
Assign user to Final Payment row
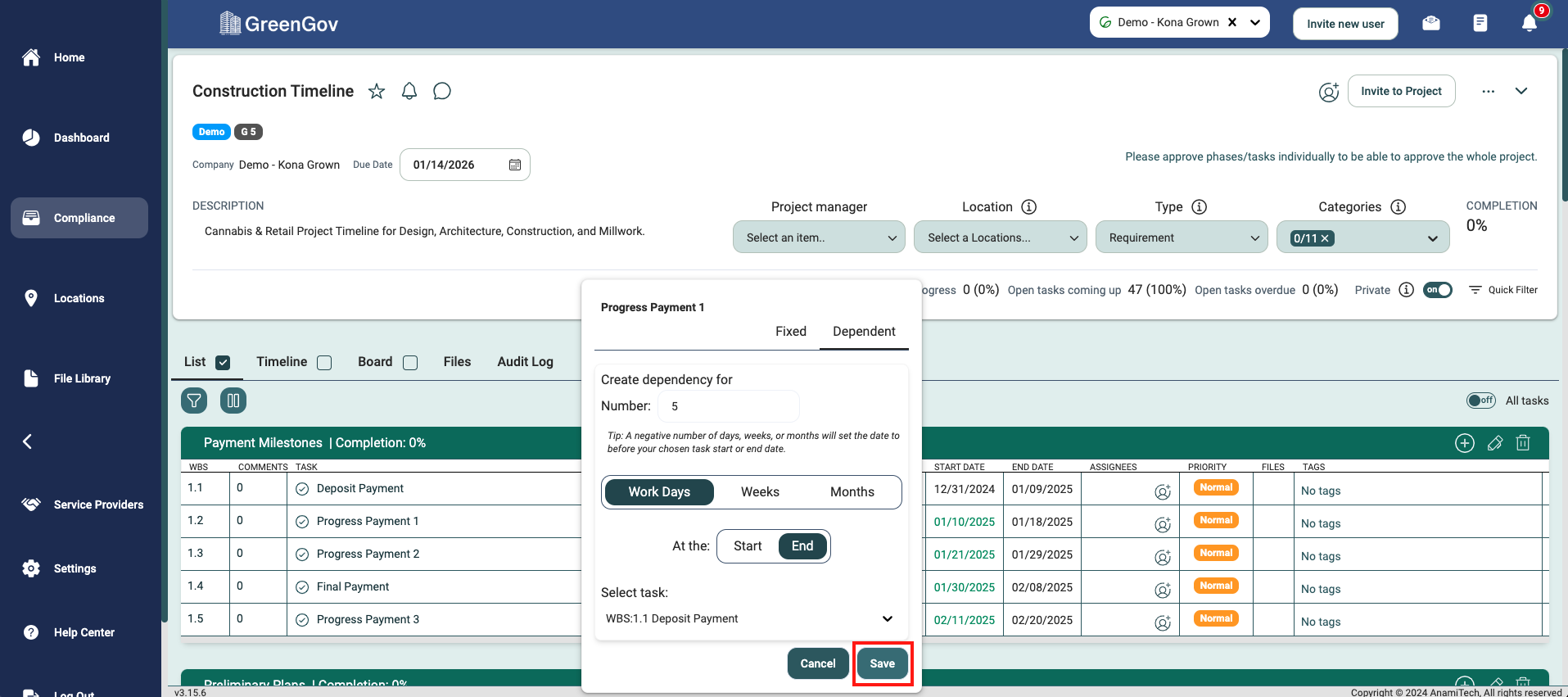point(1163,590)
